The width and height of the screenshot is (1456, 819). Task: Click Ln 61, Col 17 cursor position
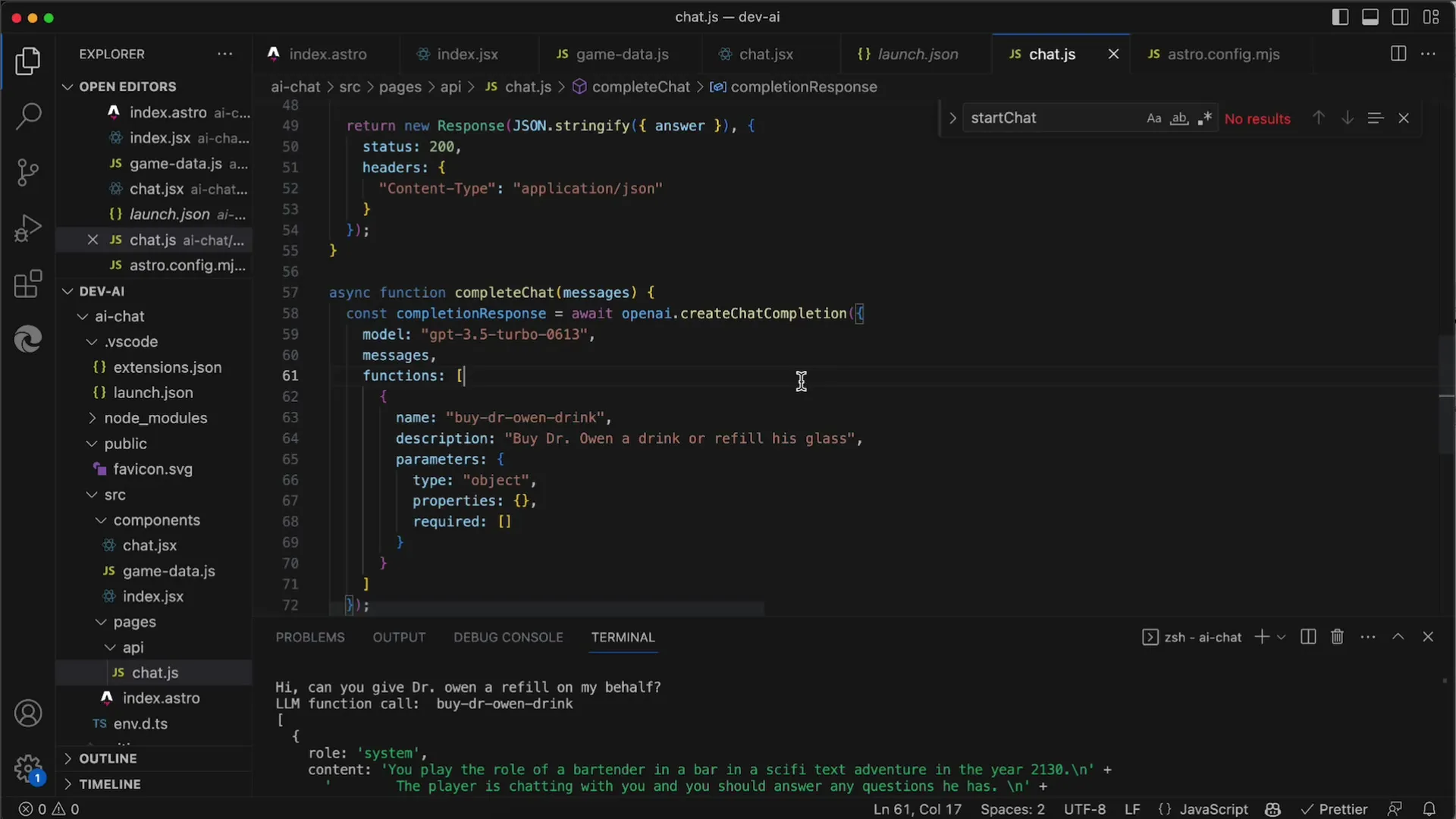click(917, 809)
